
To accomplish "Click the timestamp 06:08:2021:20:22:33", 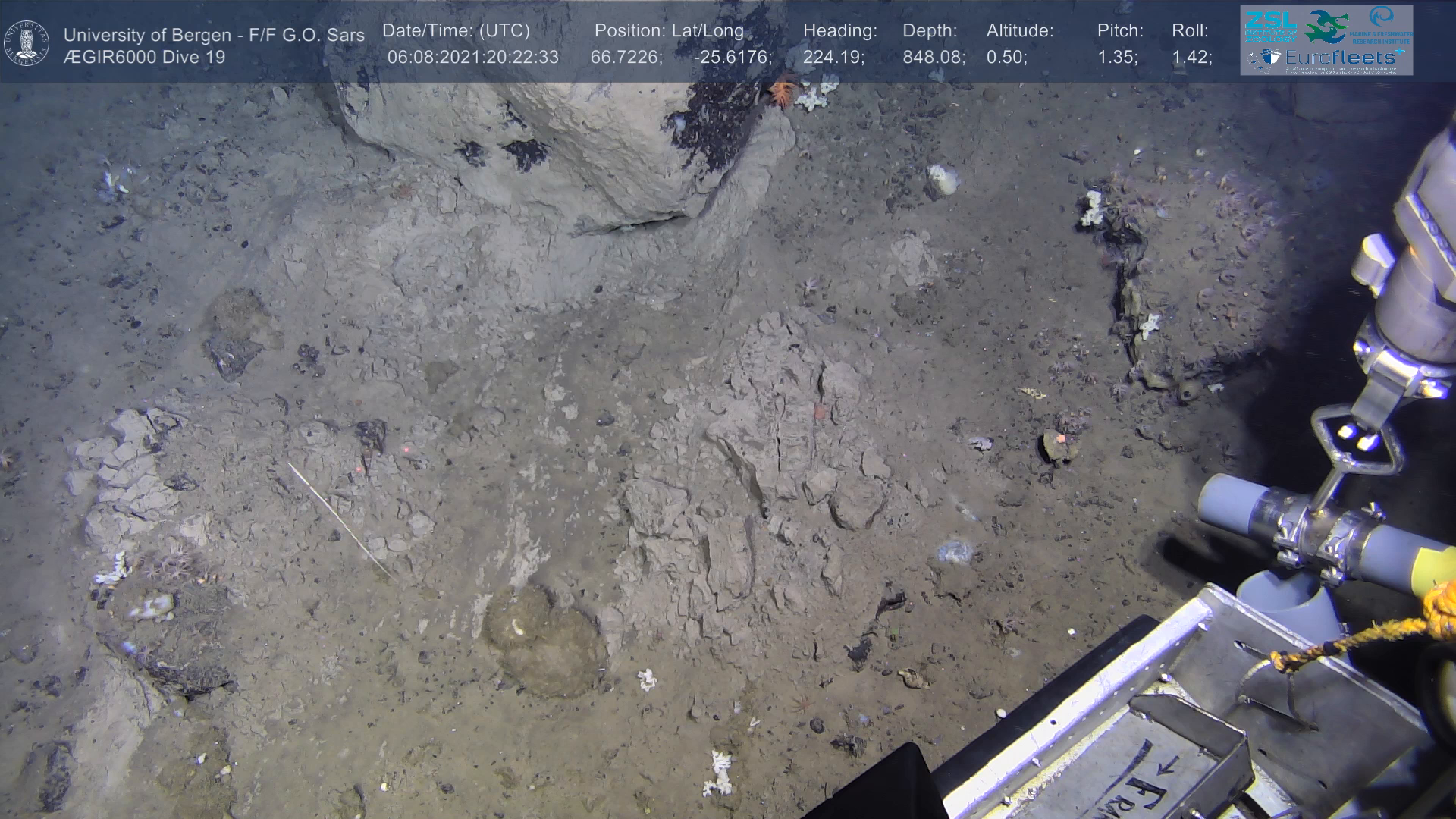I will (x=472, y=57).
